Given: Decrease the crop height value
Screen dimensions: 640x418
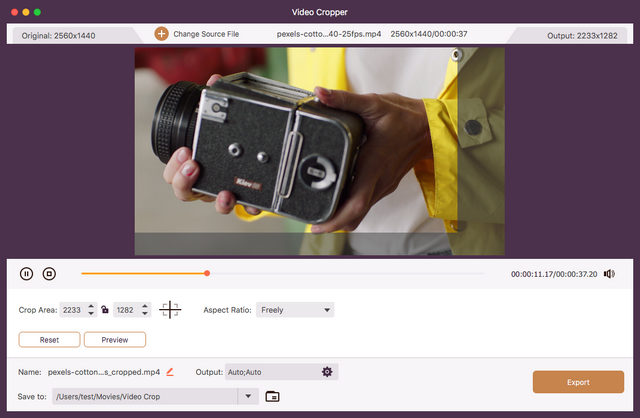Looking at the screenshot, I should 145,314.
